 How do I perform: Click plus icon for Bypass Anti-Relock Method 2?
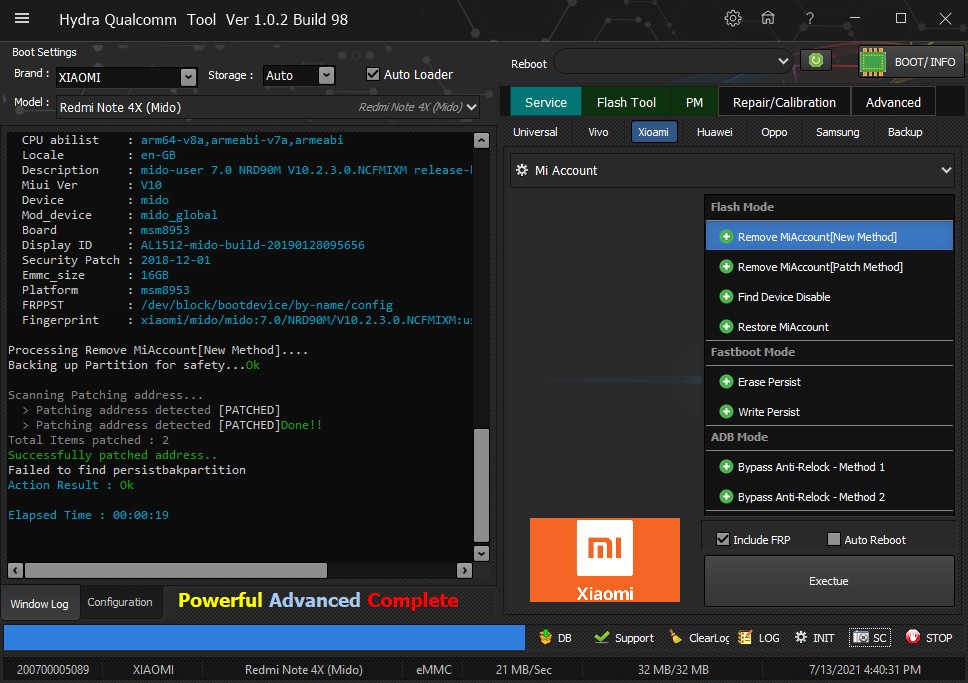[x=726, y=497]
